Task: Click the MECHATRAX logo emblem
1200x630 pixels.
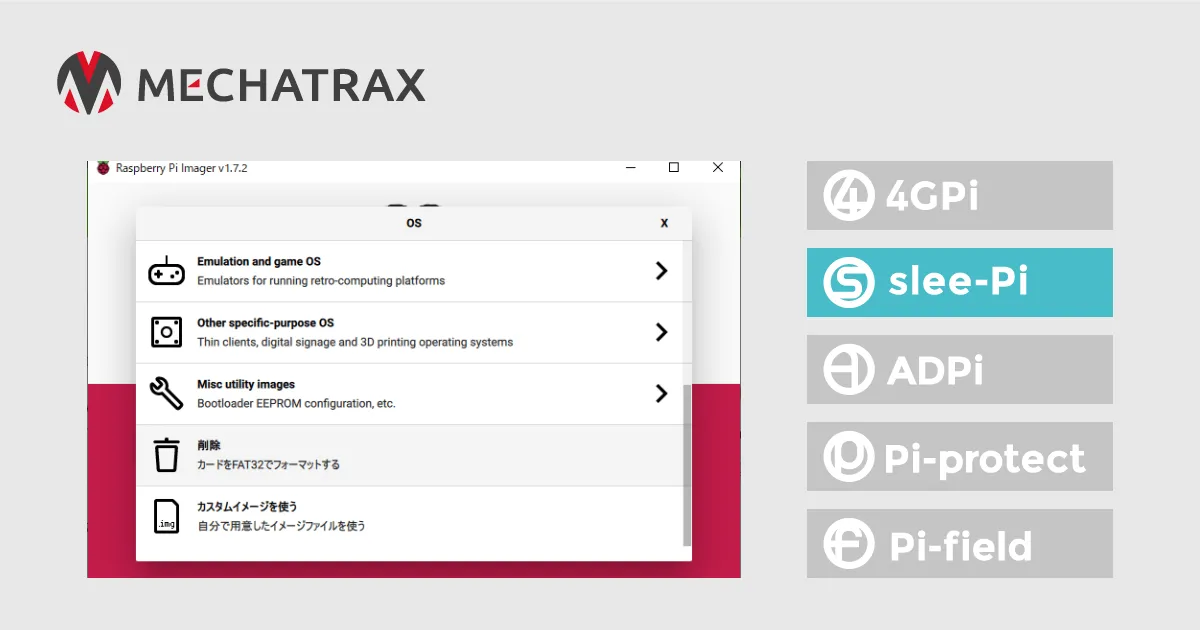Action: [89, 82]
